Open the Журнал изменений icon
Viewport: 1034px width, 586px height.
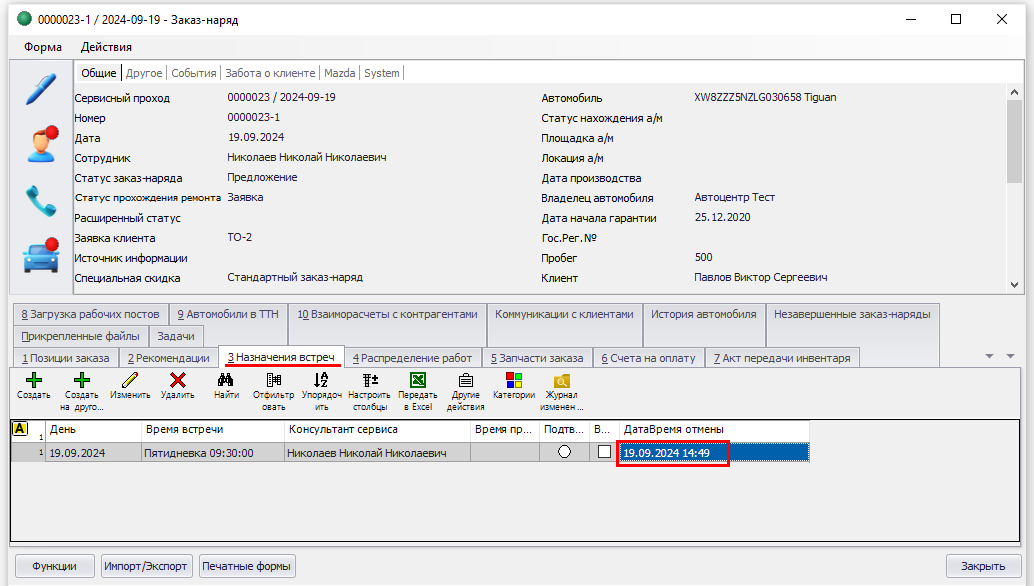pos(562,381)
